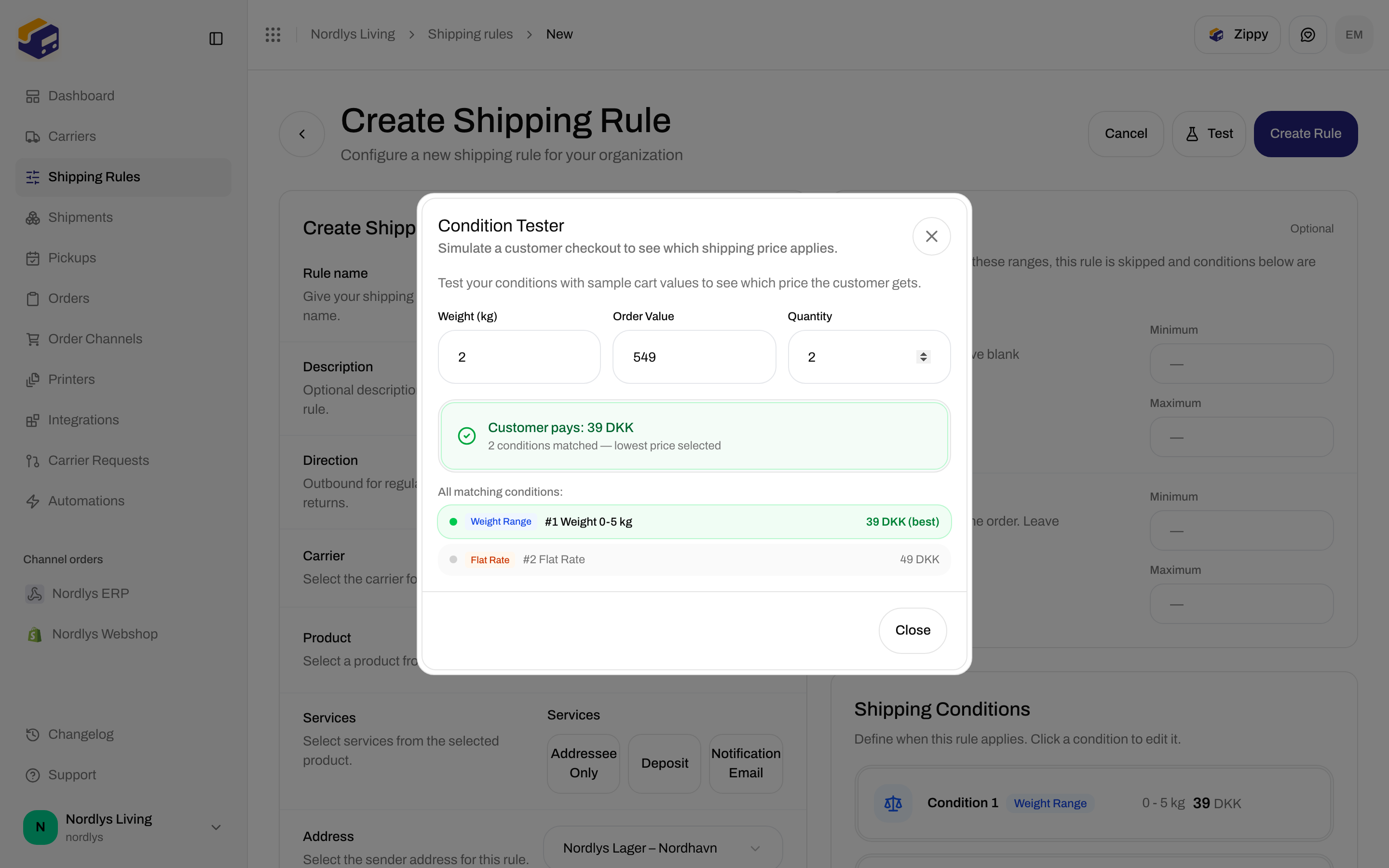Viewport: 1389px width, 868px height.
Task: Click the Shipping rules breadcrumb link
Action: click(470, 34)
